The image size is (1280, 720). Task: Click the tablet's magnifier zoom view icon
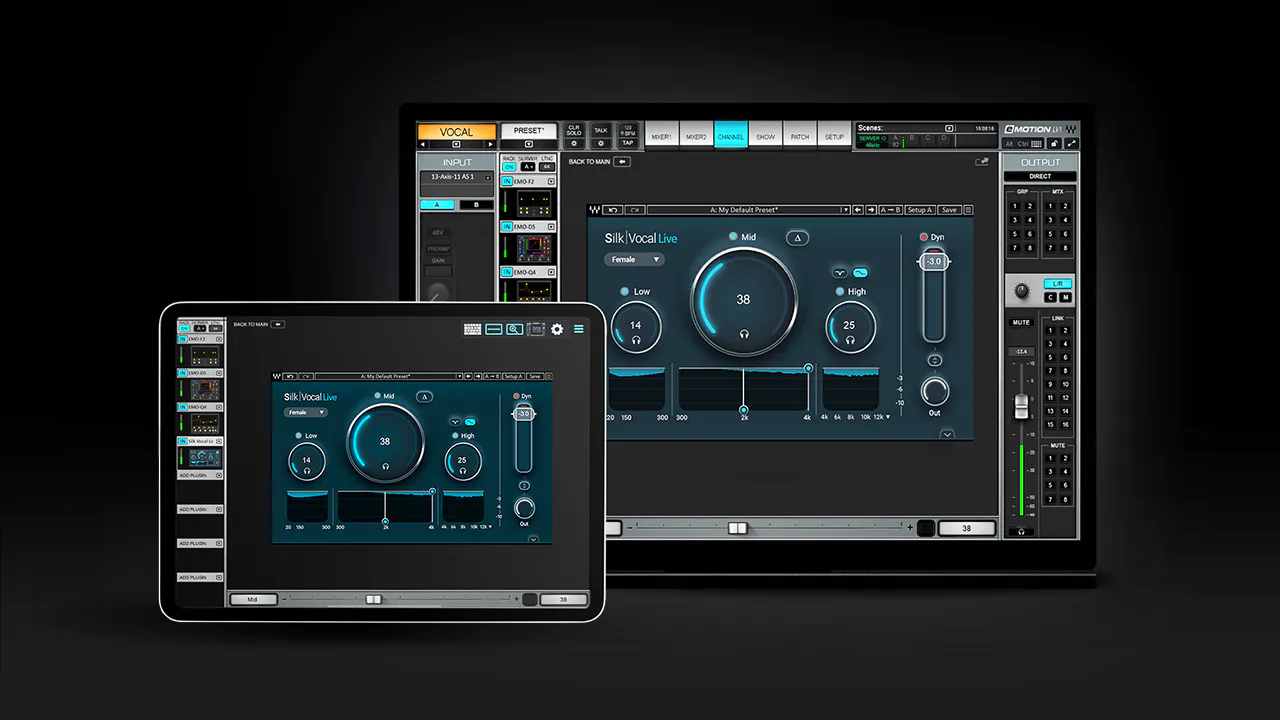click(x=514, y=329)
